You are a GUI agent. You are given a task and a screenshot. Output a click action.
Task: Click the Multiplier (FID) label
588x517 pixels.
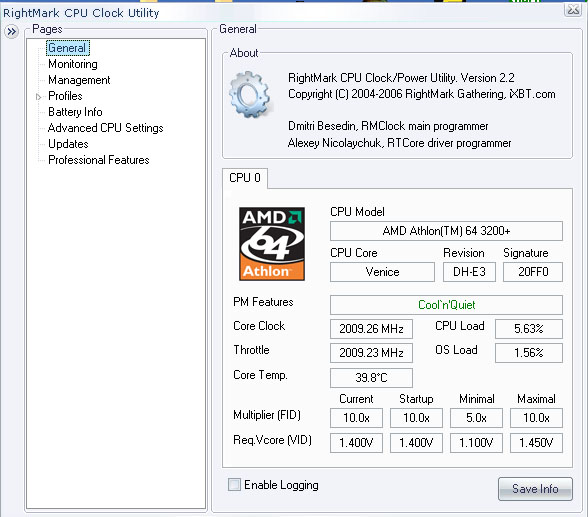(x=267, y=415)
